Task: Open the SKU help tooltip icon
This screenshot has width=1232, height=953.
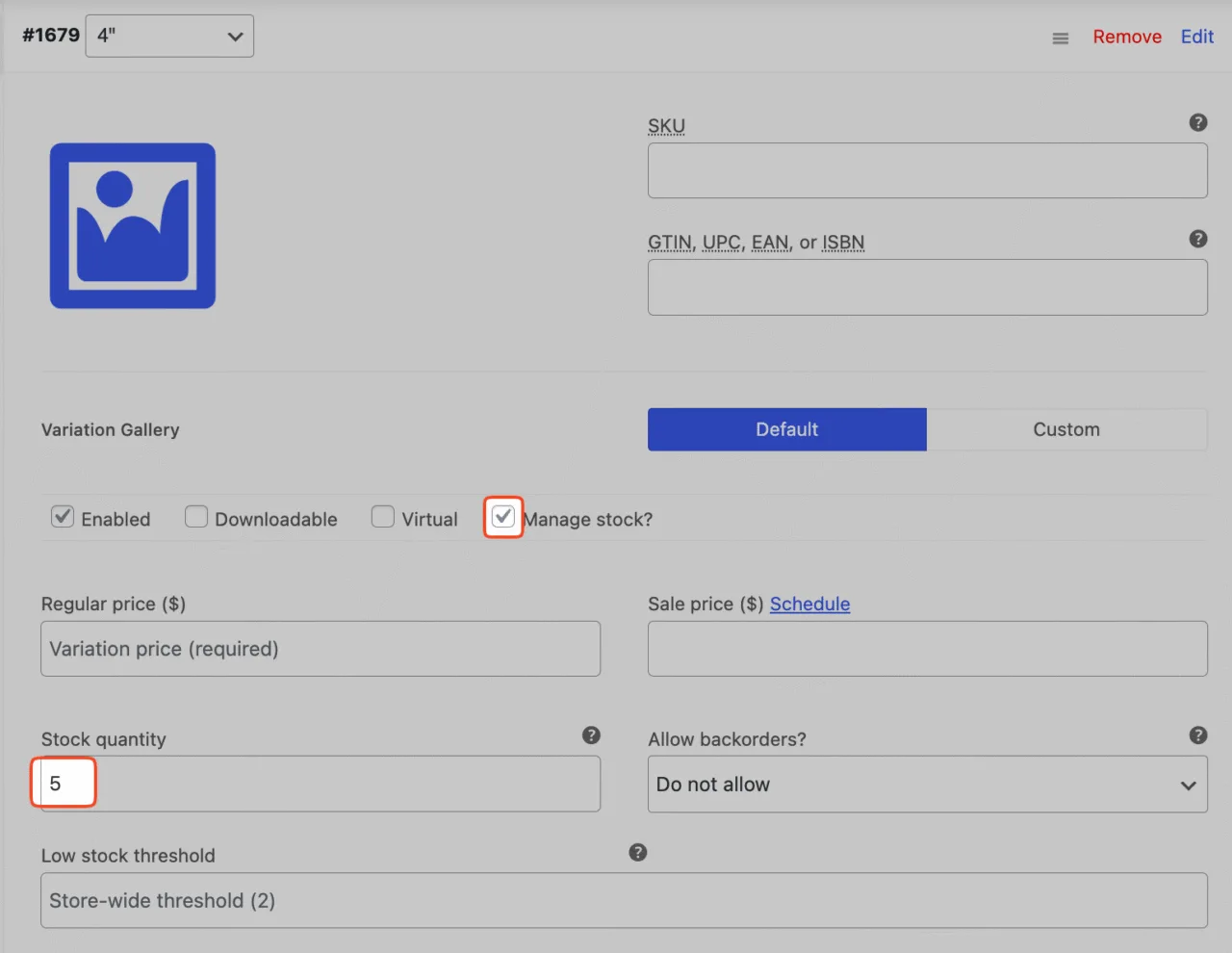Action: click(1198, 122)
